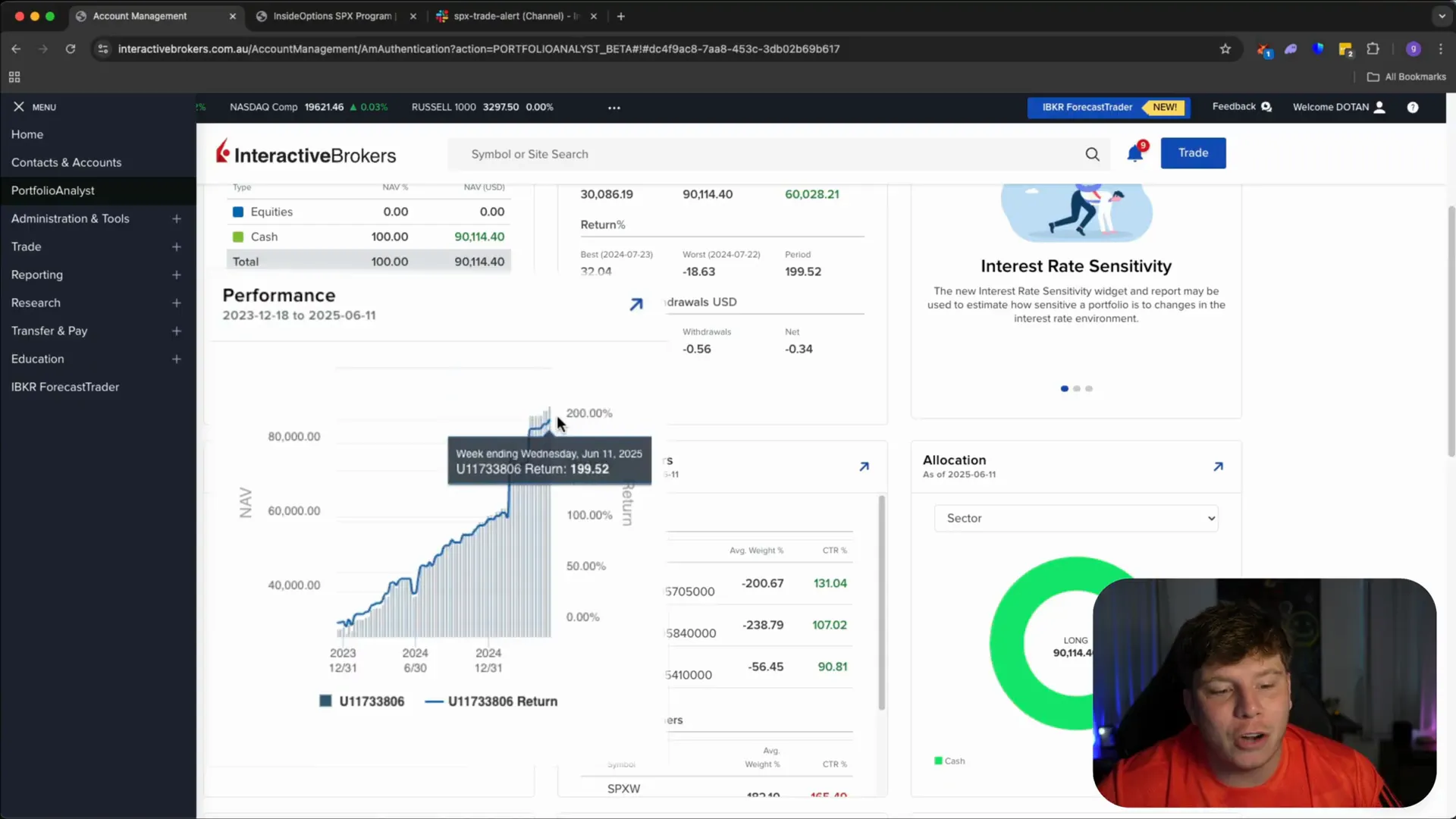
Task: Open the Chrome profile avatar
Action: pyautogui.click(x=1413, y=49)
